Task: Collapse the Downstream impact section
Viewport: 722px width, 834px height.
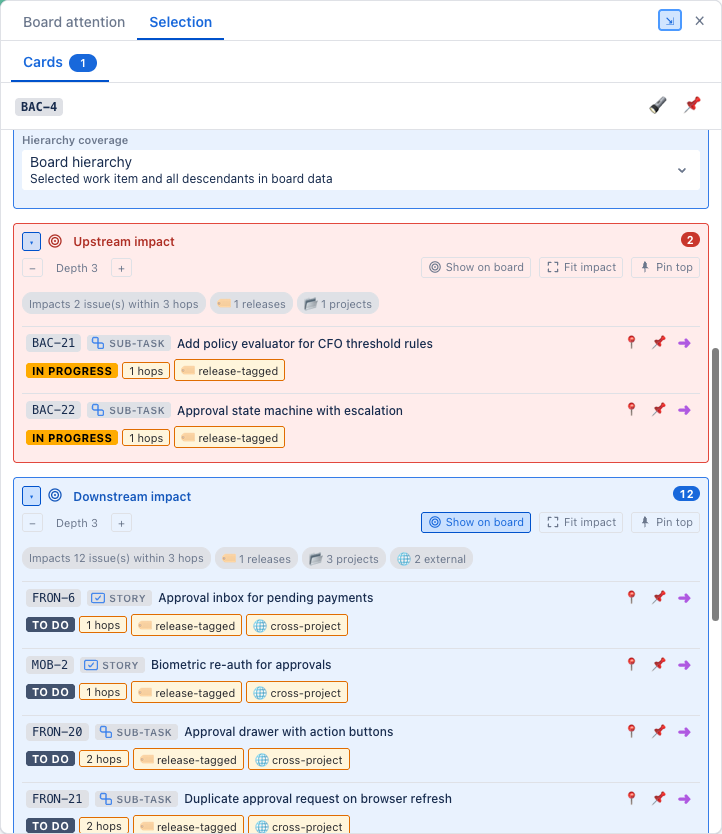Action: click(x=31, y=496)
